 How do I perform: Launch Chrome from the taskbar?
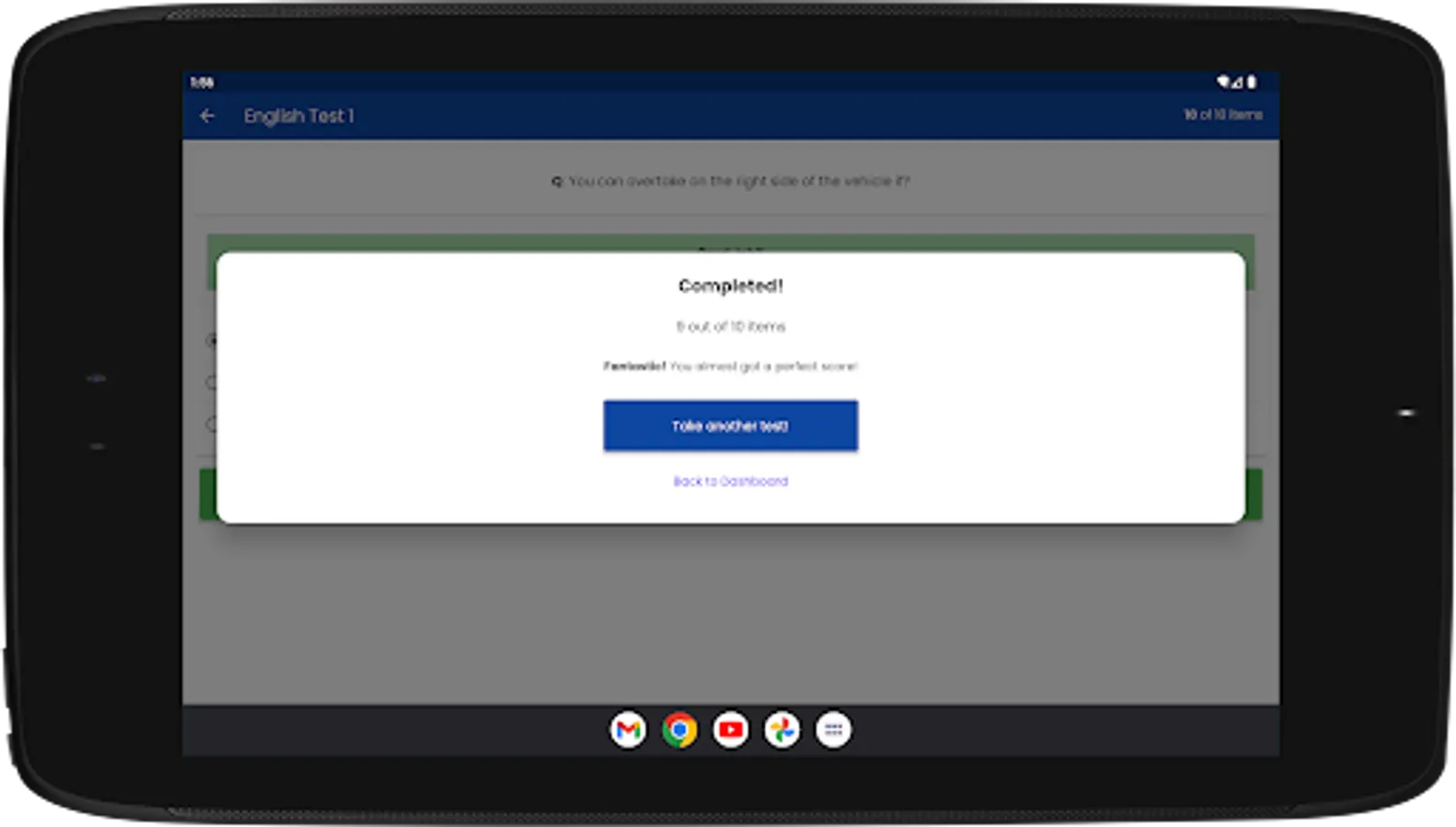[679, 730]
